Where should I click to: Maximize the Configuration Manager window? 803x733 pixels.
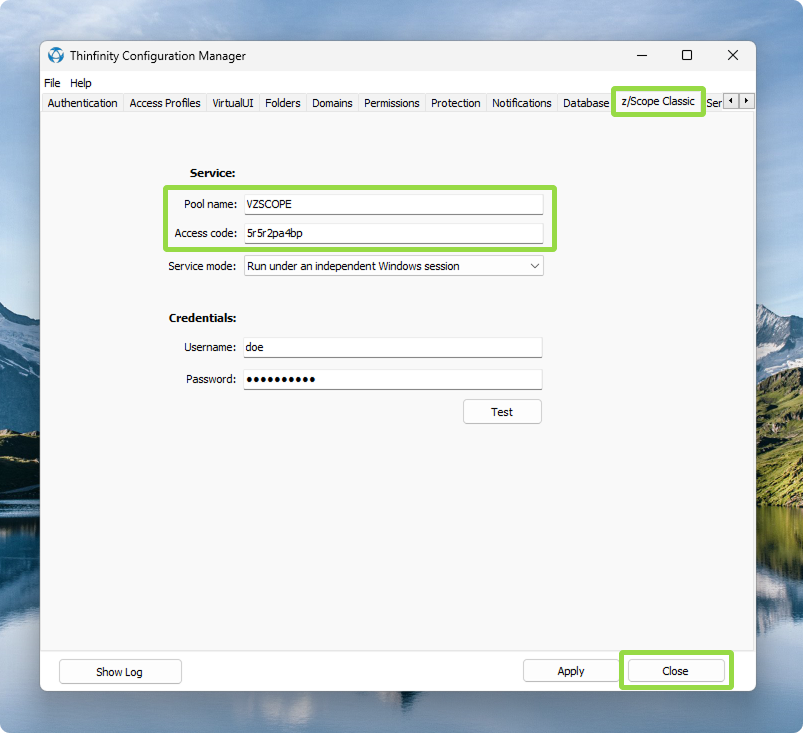pos(687,55)
